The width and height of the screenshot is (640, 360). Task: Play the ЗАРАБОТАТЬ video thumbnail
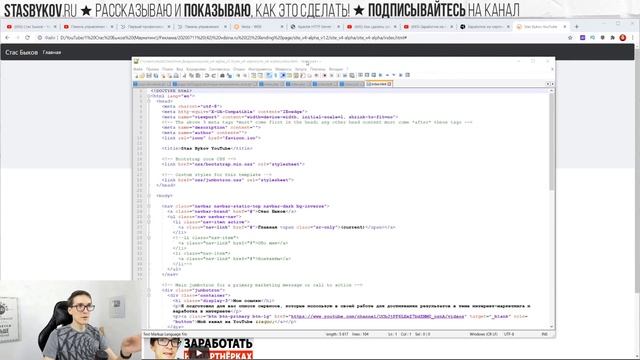click(x=198, y=353)
